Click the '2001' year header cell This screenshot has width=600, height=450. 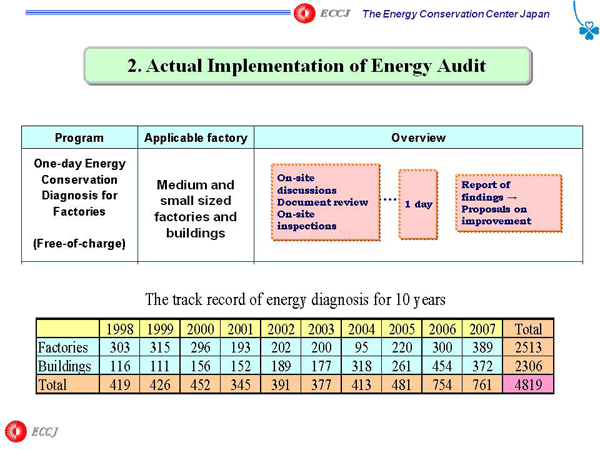(x=241, y=329)
